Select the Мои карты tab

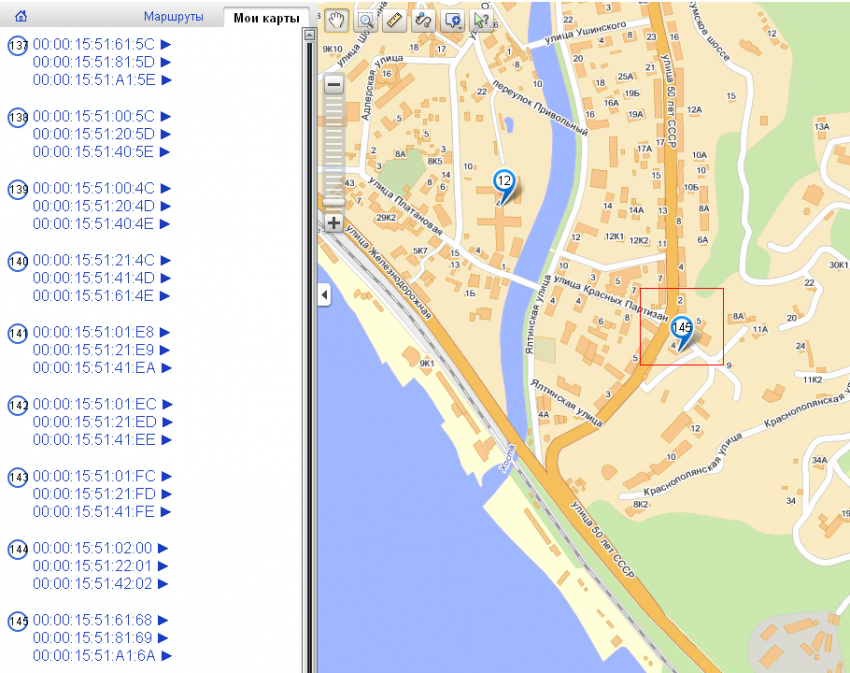266,17
